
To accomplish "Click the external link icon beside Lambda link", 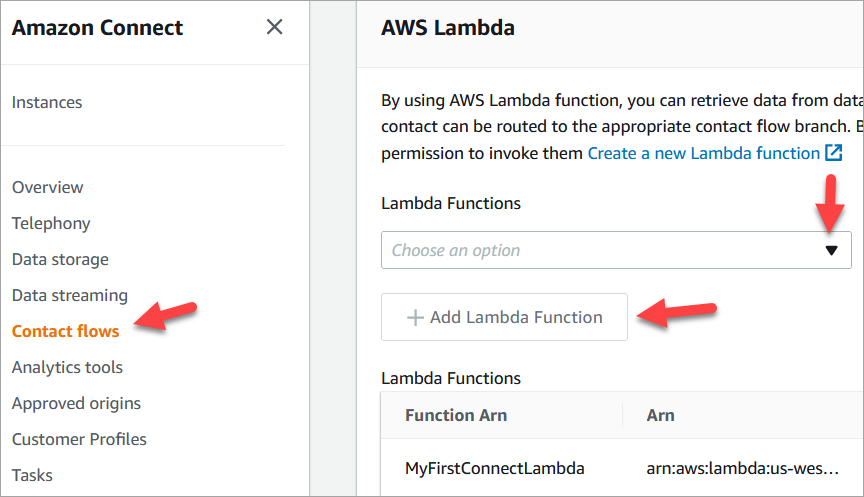I will click(833, 153).
